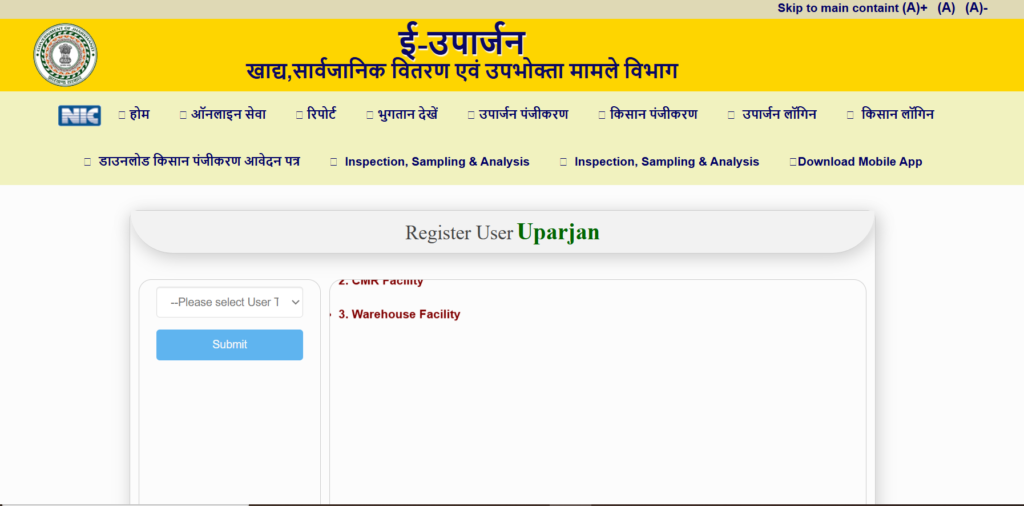This screenshot has height=506, width=1024.
Task: Open किसान पंजीकरण page
Action: click(x=648, y=114)
